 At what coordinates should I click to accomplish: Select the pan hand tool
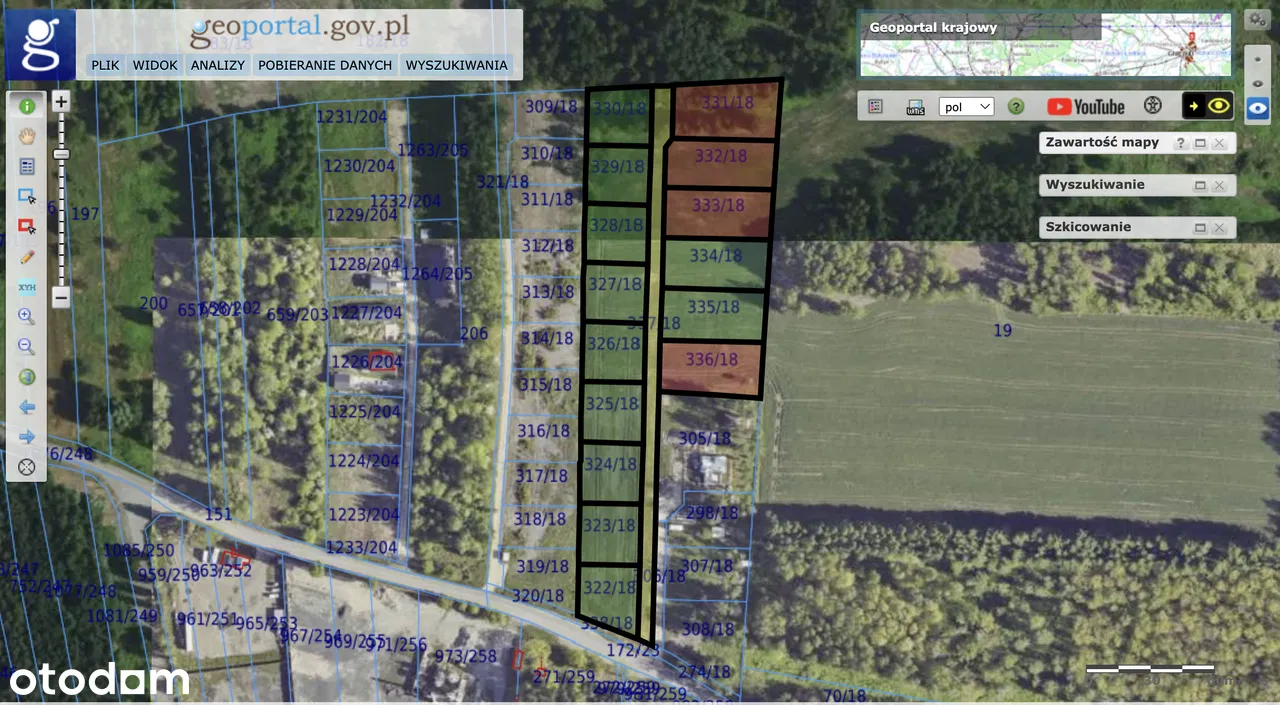point(27,136)
